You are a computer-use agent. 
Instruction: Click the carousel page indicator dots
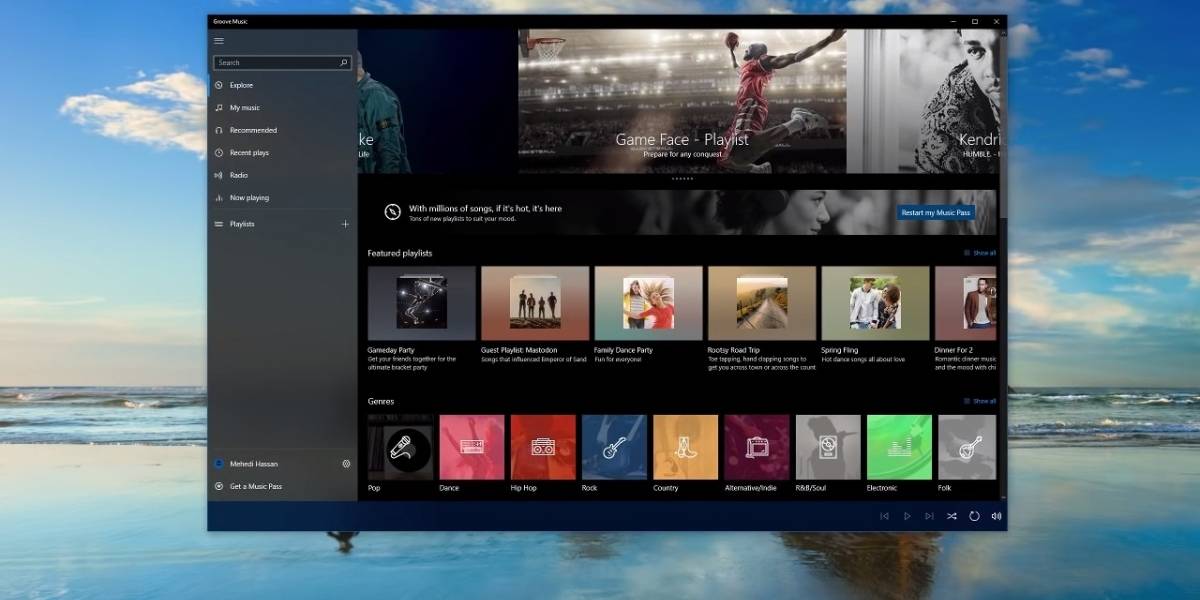(x=682, y=179)
